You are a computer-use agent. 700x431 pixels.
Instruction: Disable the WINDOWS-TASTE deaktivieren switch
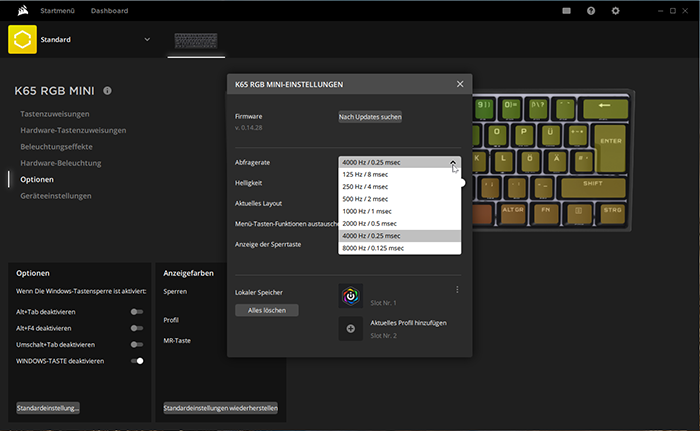tap(138, 361)
